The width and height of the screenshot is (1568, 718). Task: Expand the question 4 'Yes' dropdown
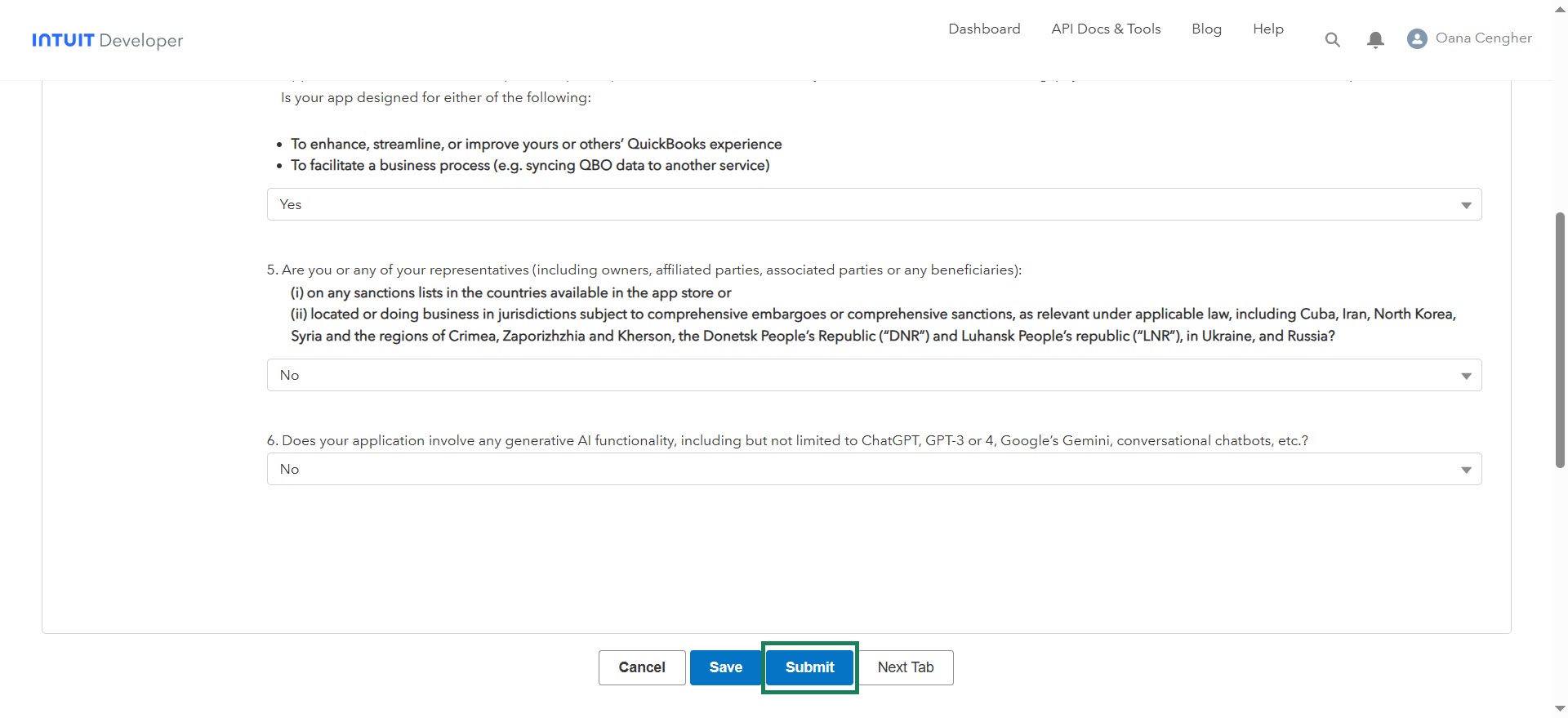(x=874, y=204)
